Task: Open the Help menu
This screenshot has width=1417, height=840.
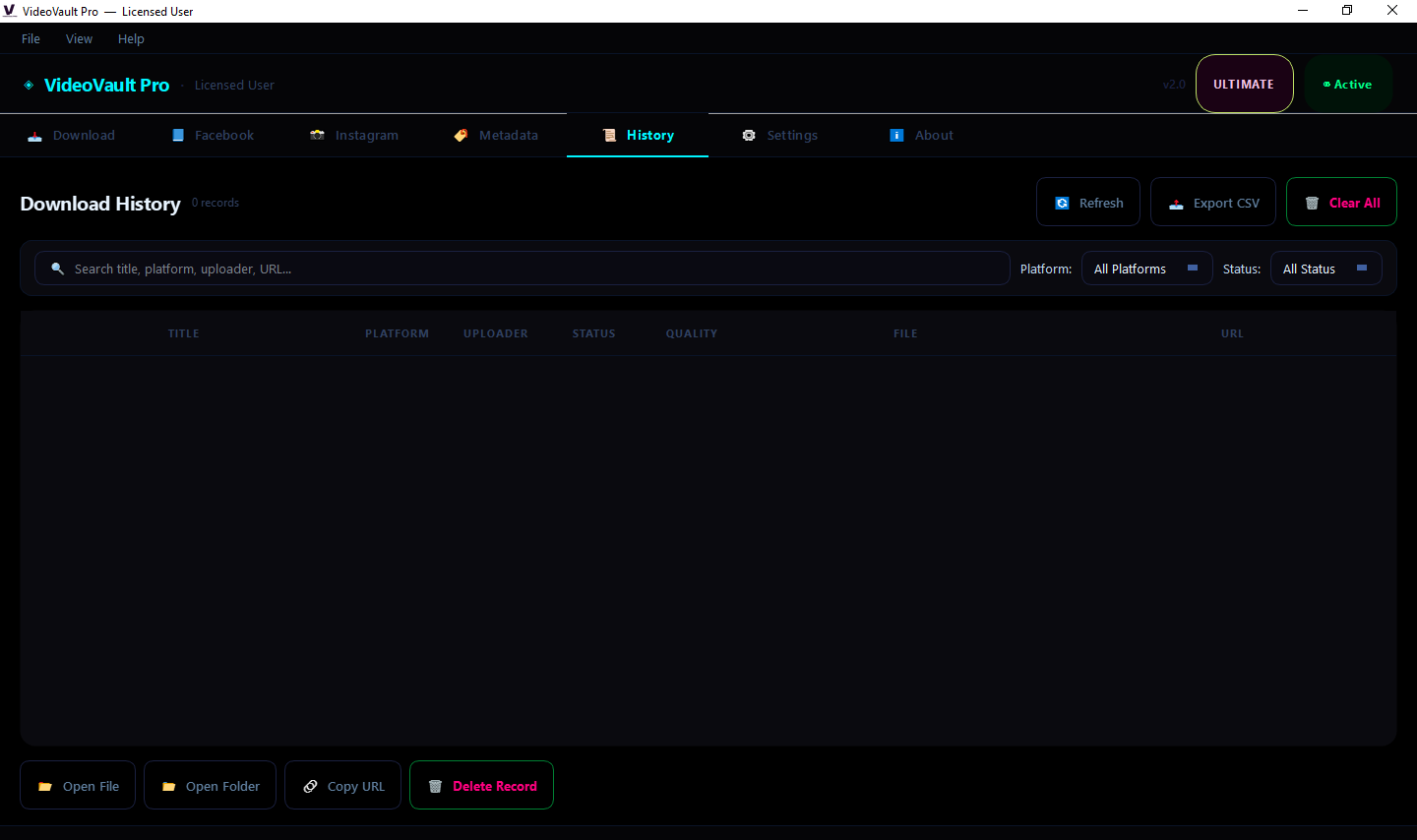Action: [x=131, y=39]
